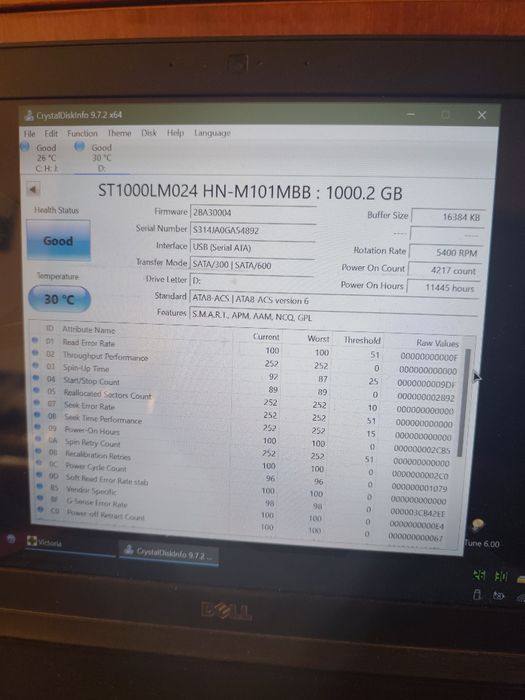Select the Recalibration Retries attribute name
Viewport: 525px width, 700px height.
click(x=98, y=455)
